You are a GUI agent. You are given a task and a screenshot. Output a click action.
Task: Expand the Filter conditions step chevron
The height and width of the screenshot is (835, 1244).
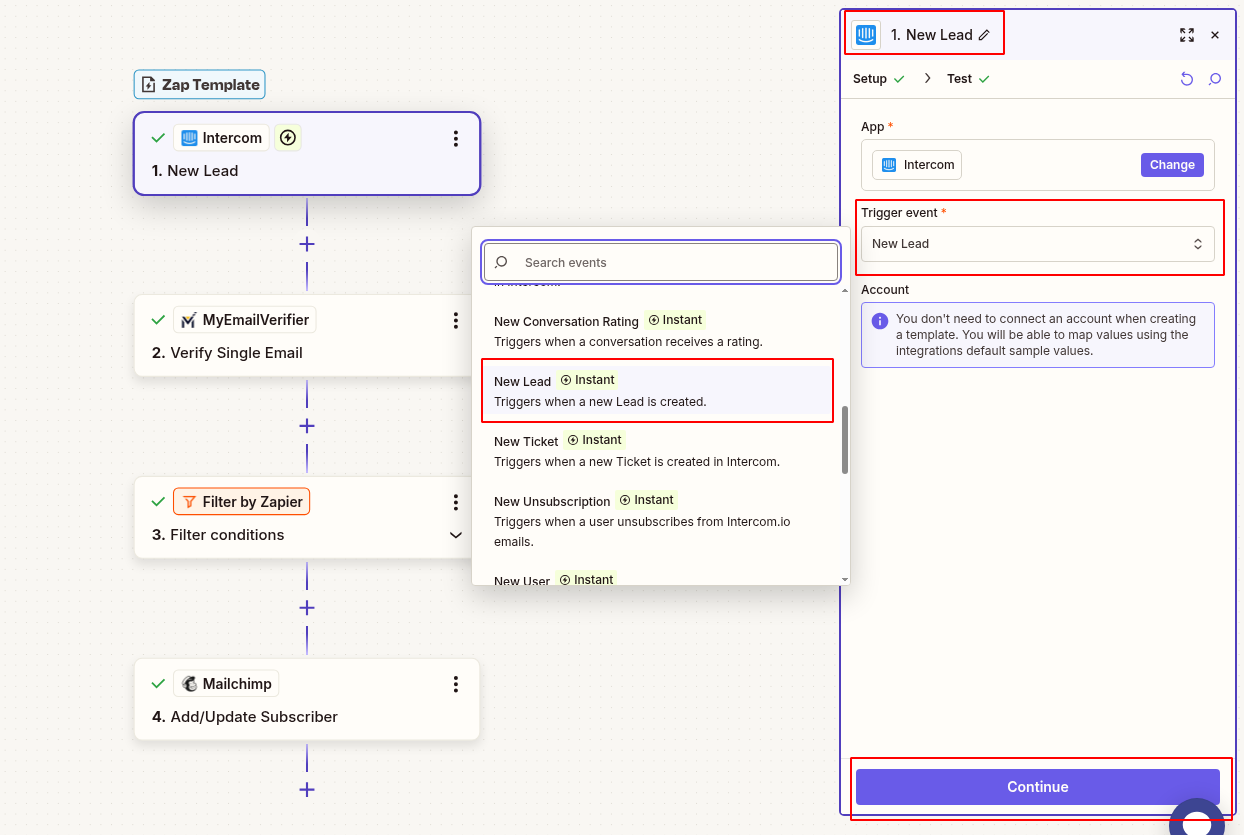[456, 535]
